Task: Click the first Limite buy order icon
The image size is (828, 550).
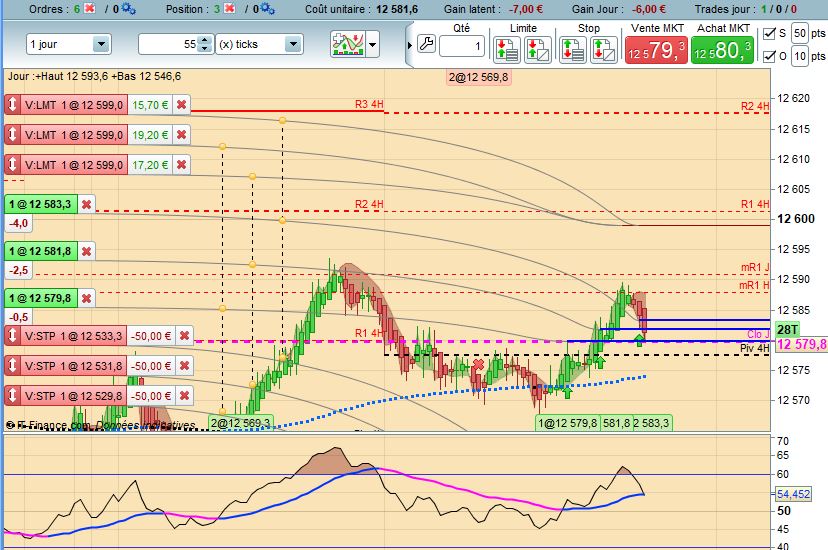Action: pos(507,50)
